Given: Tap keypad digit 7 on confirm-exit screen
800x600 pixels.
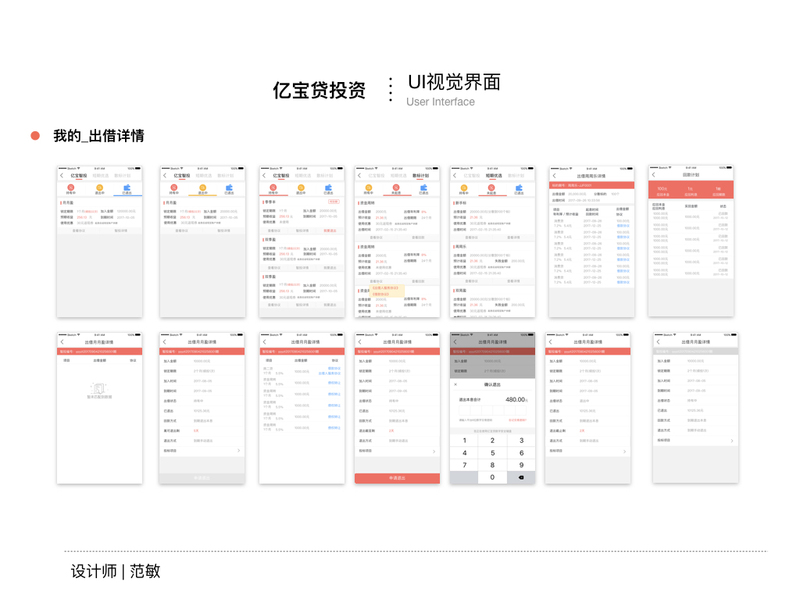Looking at the screenshot, I should coord(464,465).
